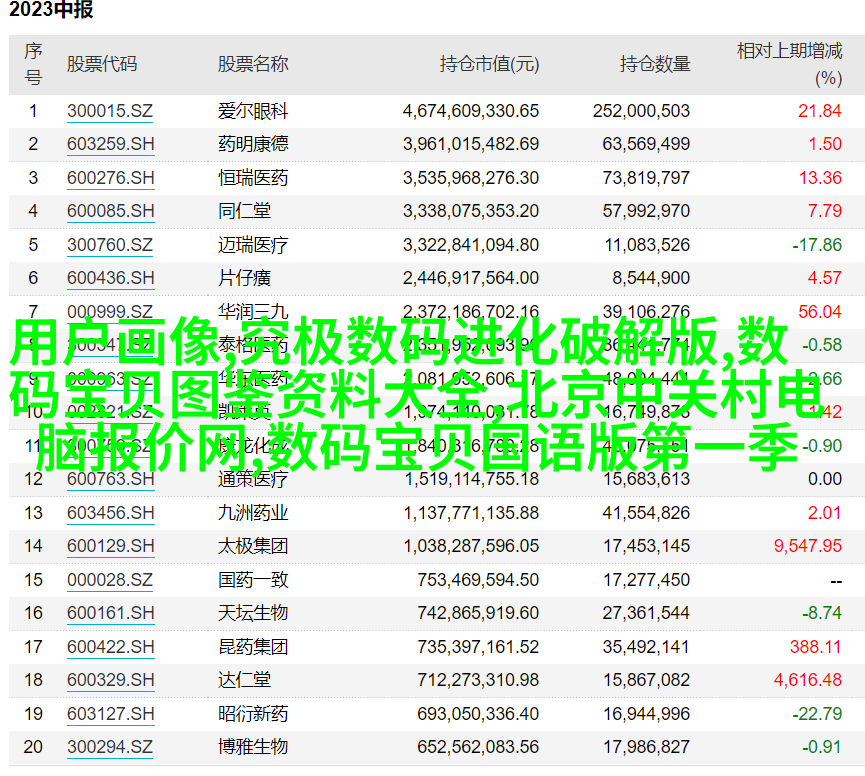Click holding quantity 11,083,526
The width and height of the screenshot is (865, 776).
point(647,244)
